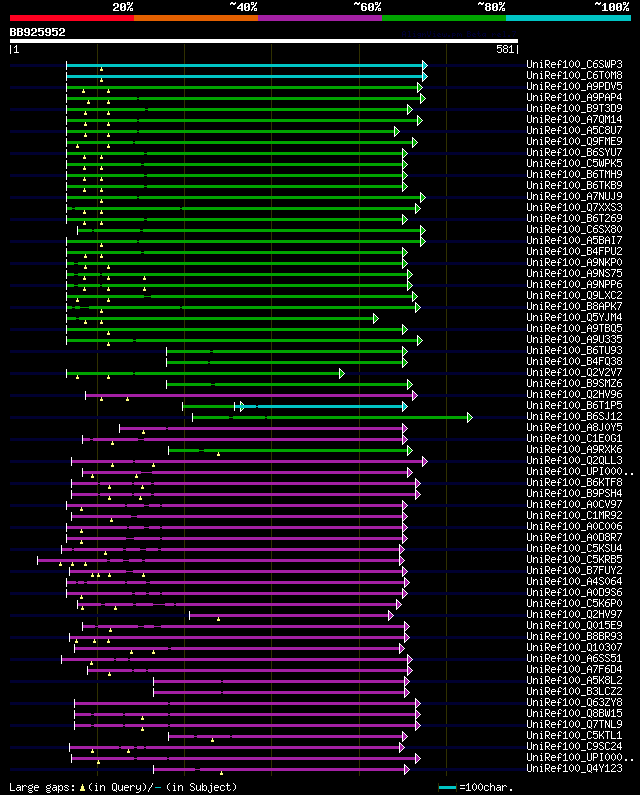Select the UniRef100_B7FUY2 label
The height and width of the screenshot is (795, 640).
574,570
